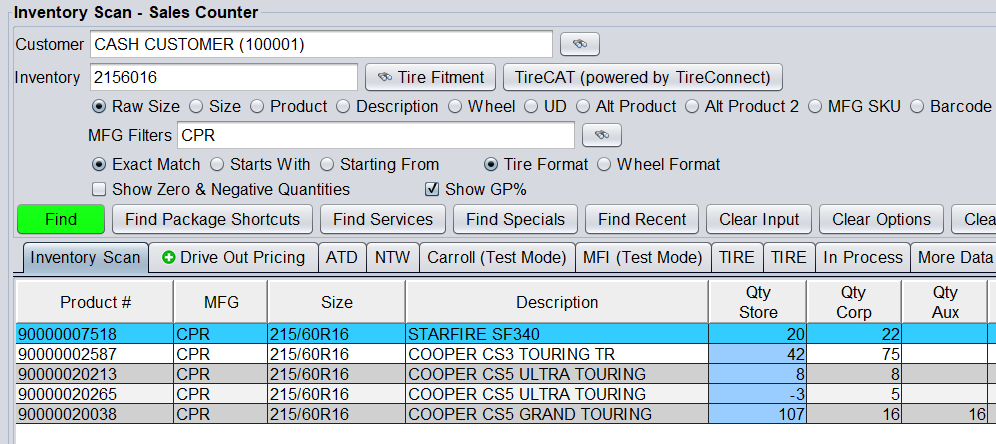Uncheck the Show GP% checkbox
Screen dimensions: 996x444
tap(433, 189)
